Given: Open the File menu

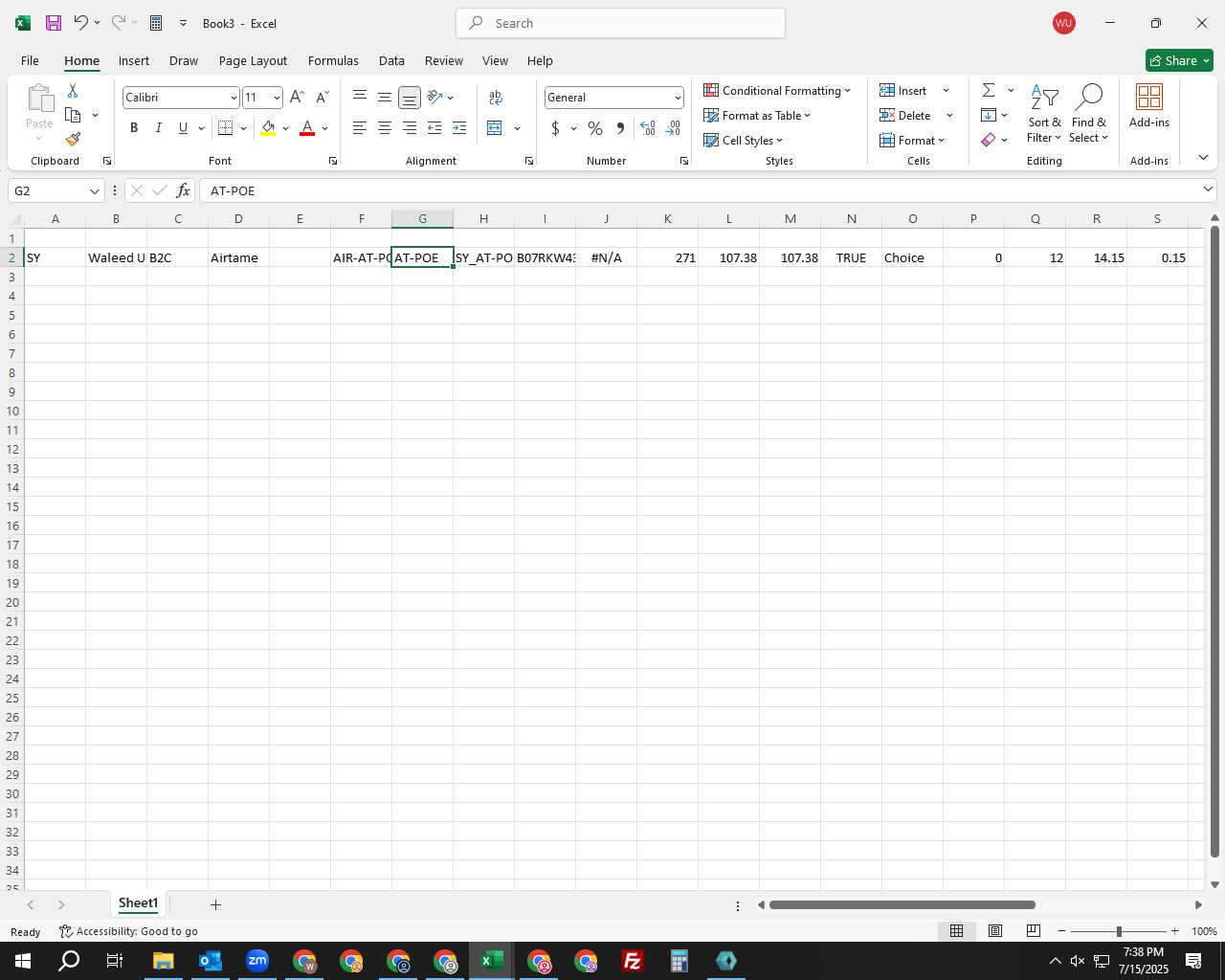Looking at the screenshot, I should [30, 60].
